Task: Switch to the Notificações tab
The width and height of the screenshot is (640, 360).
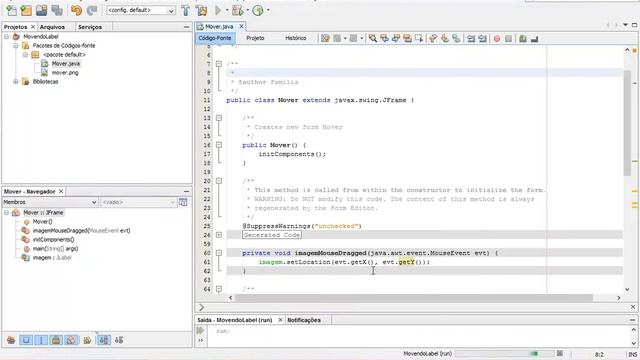Action: 304,320
